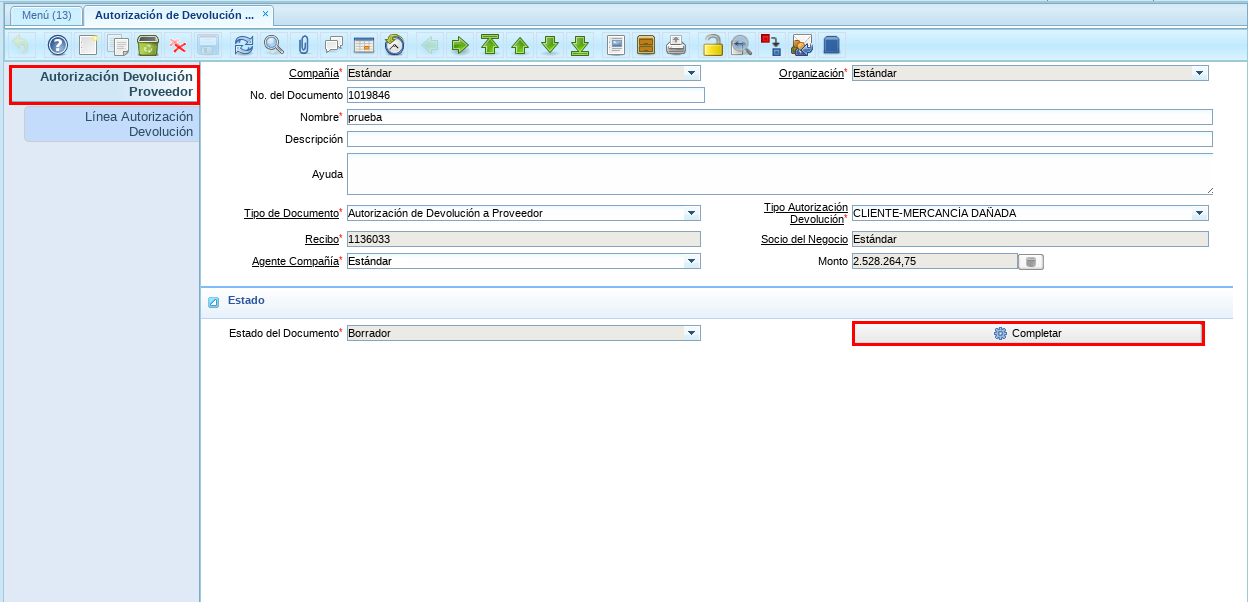Open the Estado del Documento dropdown
The height and width of the screenshot is (602, 1248).
pyautogui.click(x=691, y=333)
